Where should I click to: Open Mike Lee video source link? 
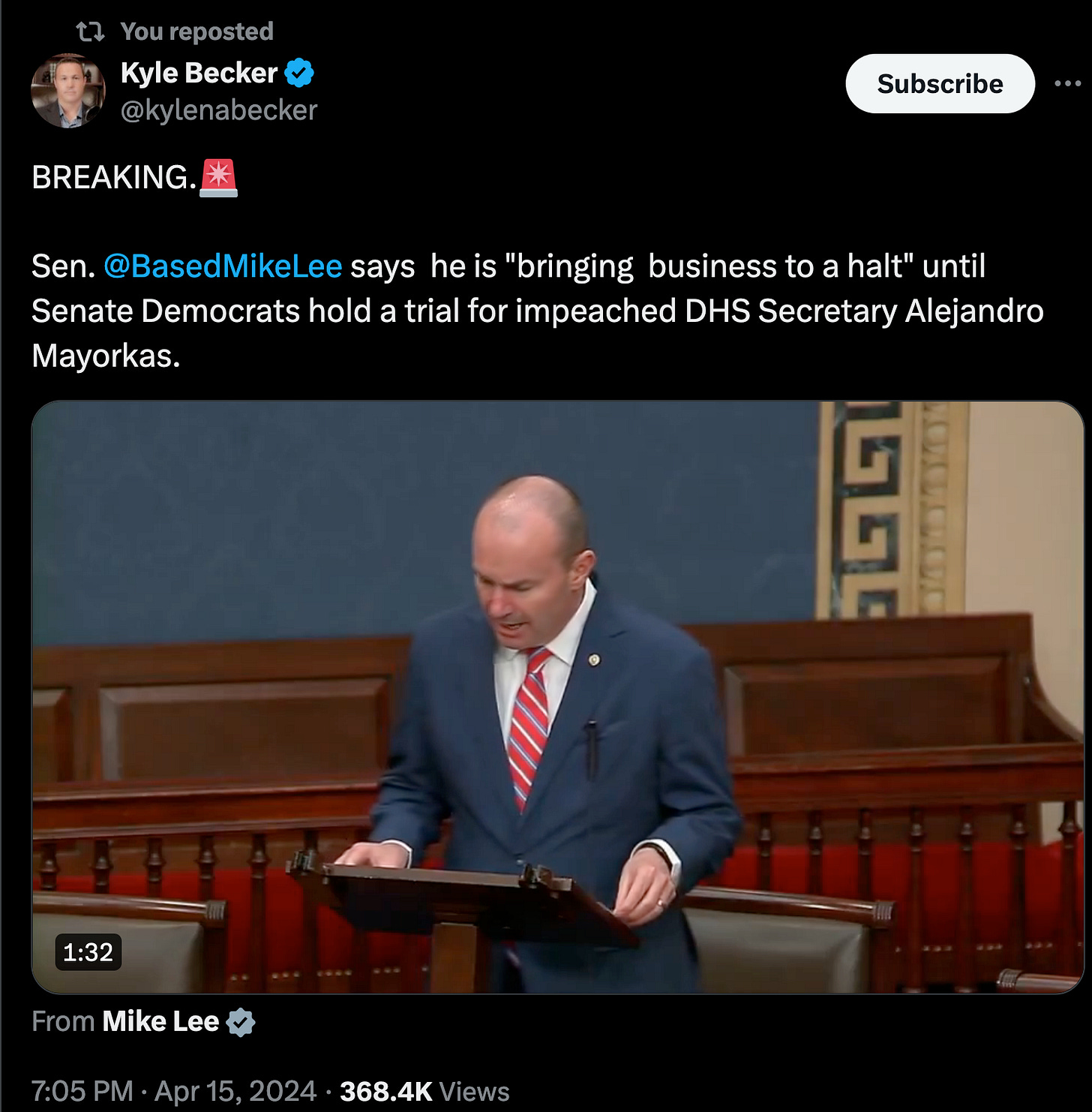click(x=160, y=1021)
